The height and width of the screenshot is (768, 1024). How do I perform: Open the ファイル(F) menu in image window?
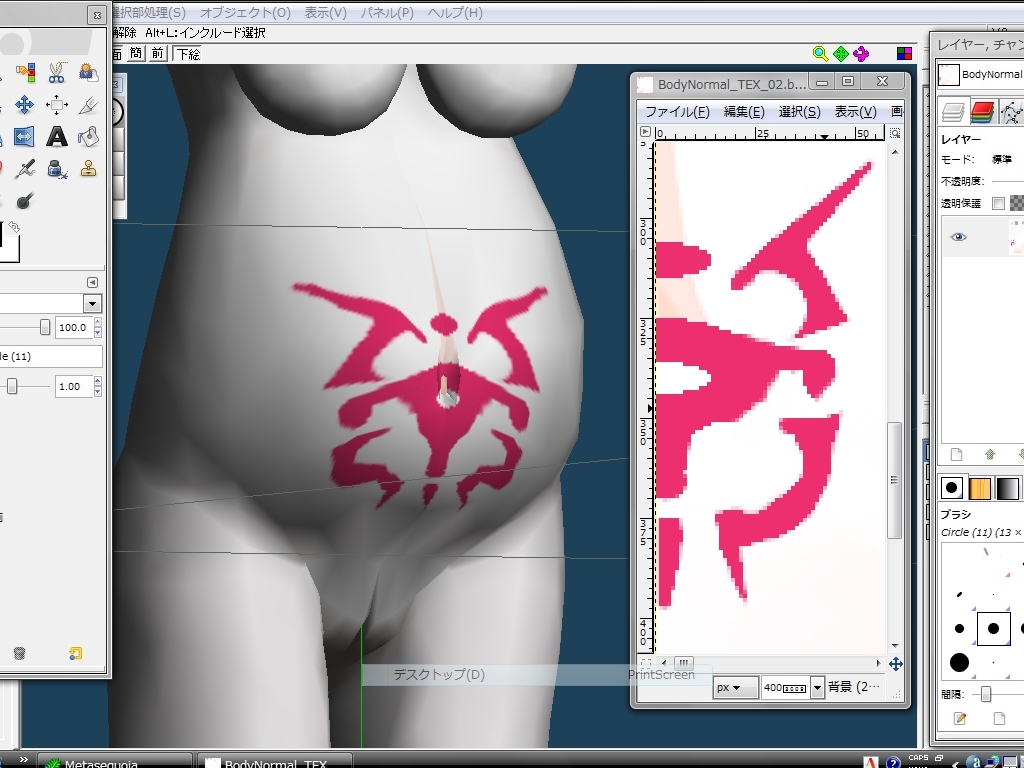coord(676,112)
